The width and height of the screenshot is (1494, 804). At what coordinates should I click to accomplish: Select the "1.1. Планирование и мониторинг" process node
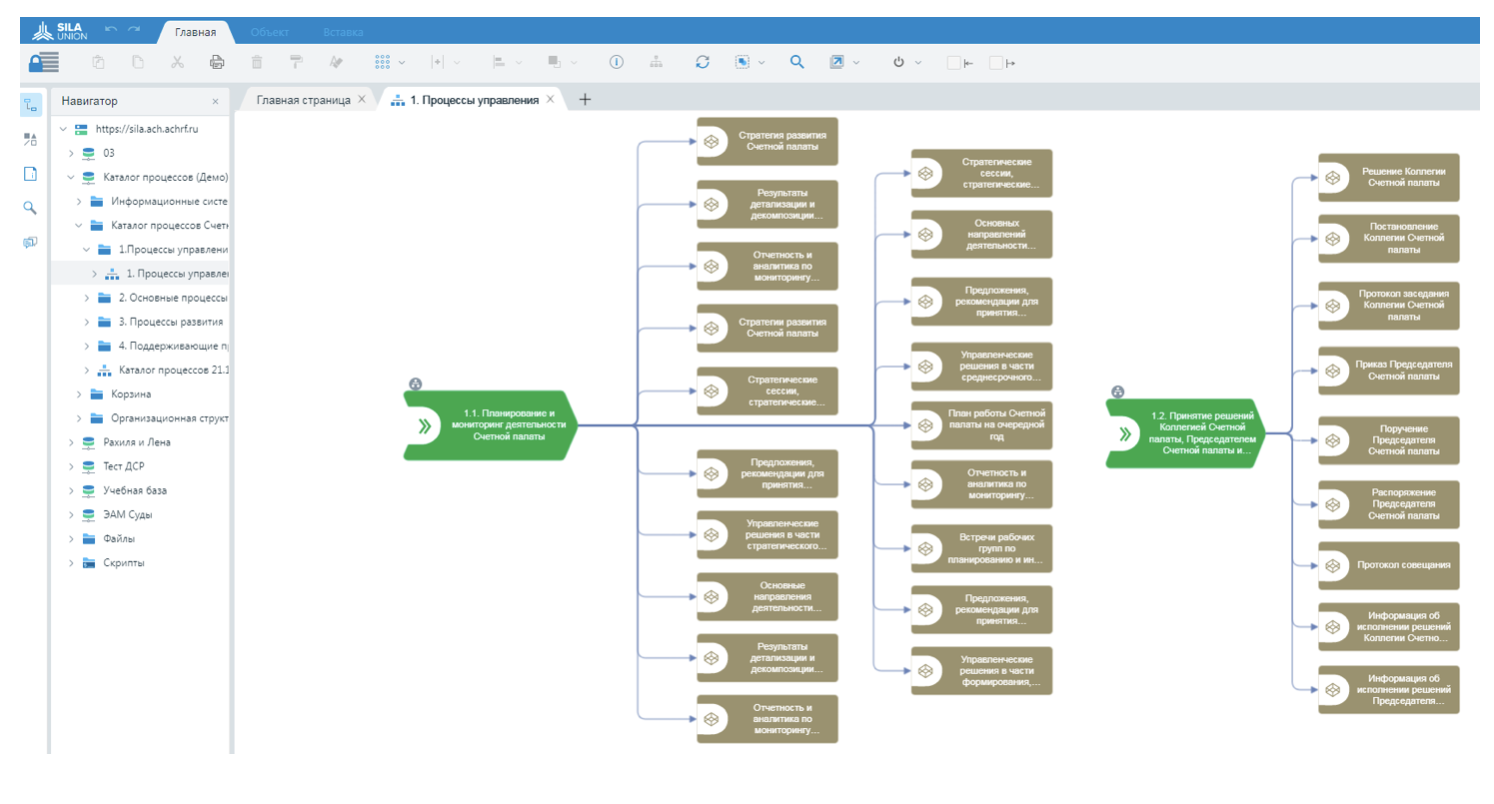pyautogui.click(x=490, y=425)
